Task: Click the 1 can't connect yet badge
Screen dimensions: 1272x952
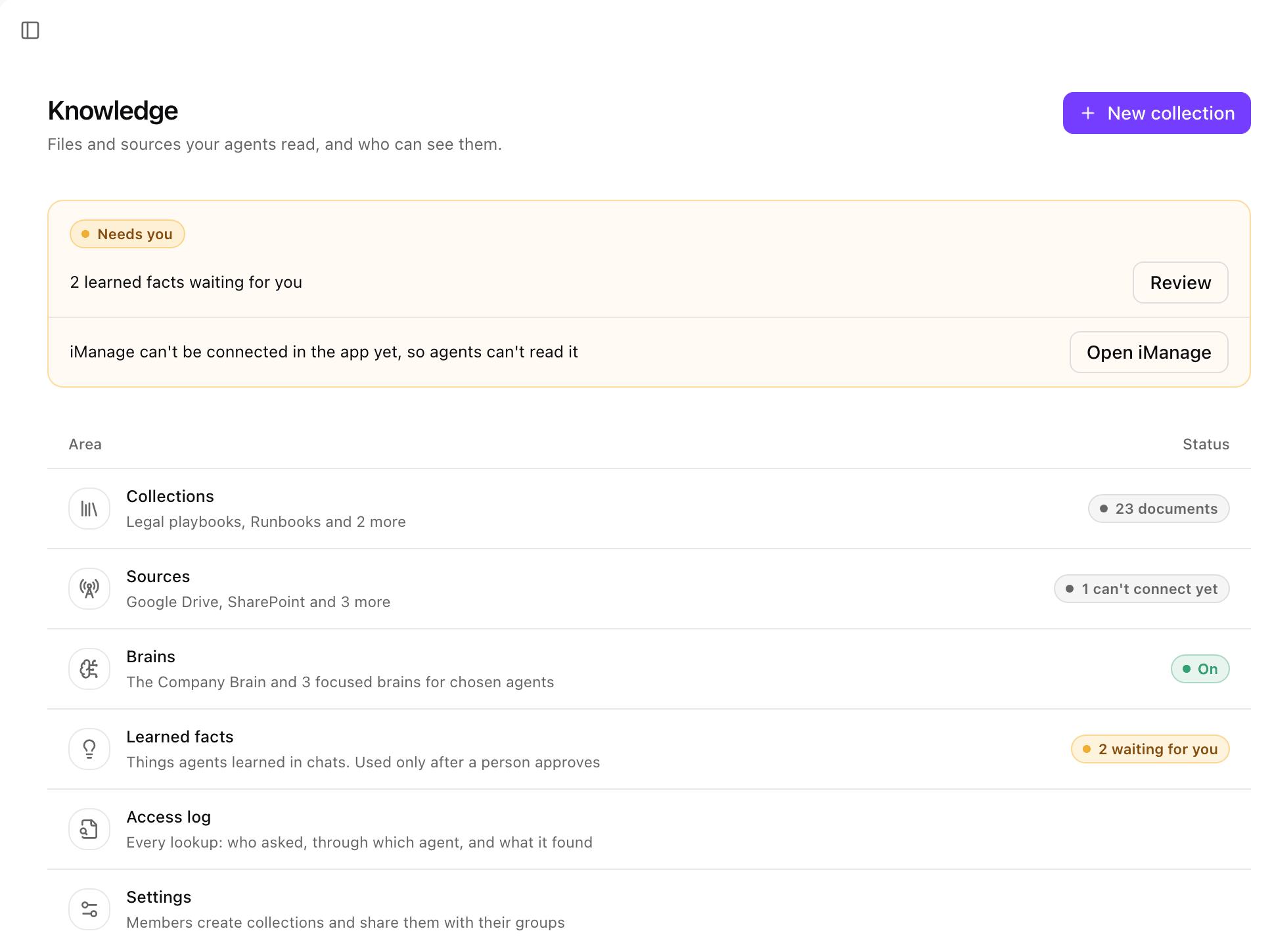Action: click(1141, 589)
